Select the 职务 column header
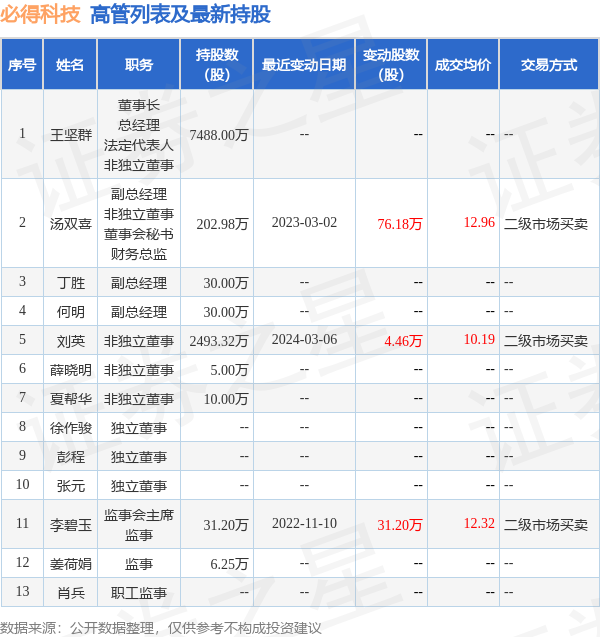 click(x=139, y=64)
